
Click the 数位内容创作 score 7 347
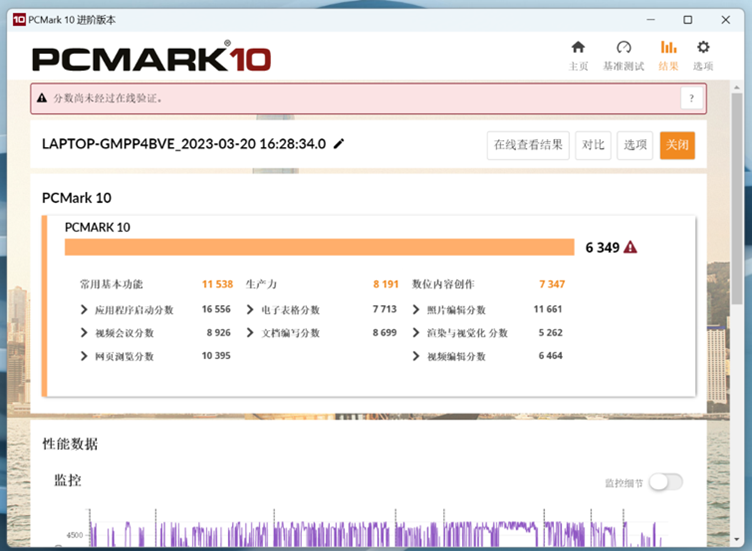552,284
